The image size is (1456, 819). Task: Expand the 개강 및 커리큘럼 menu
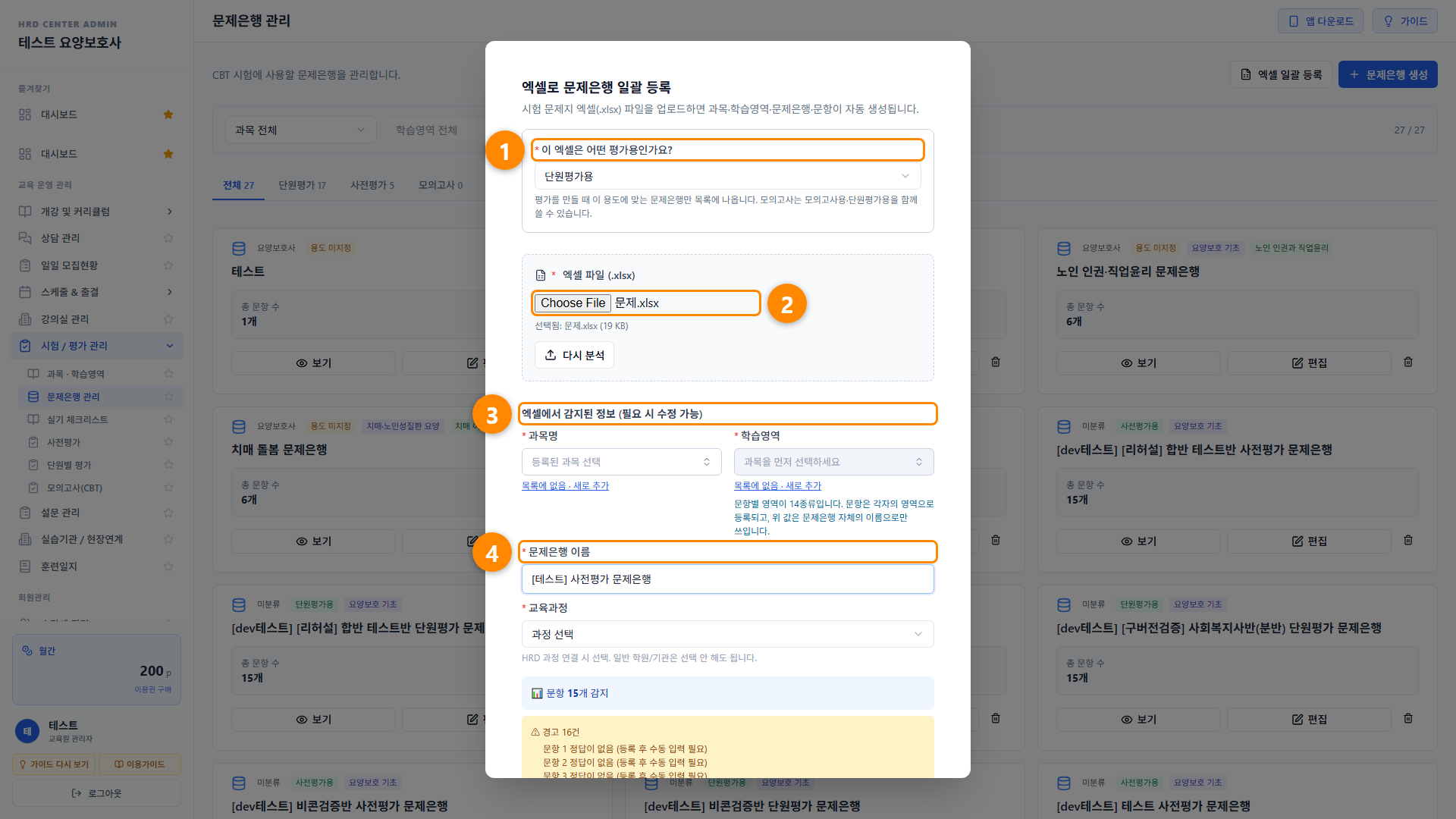pos(96,212)
